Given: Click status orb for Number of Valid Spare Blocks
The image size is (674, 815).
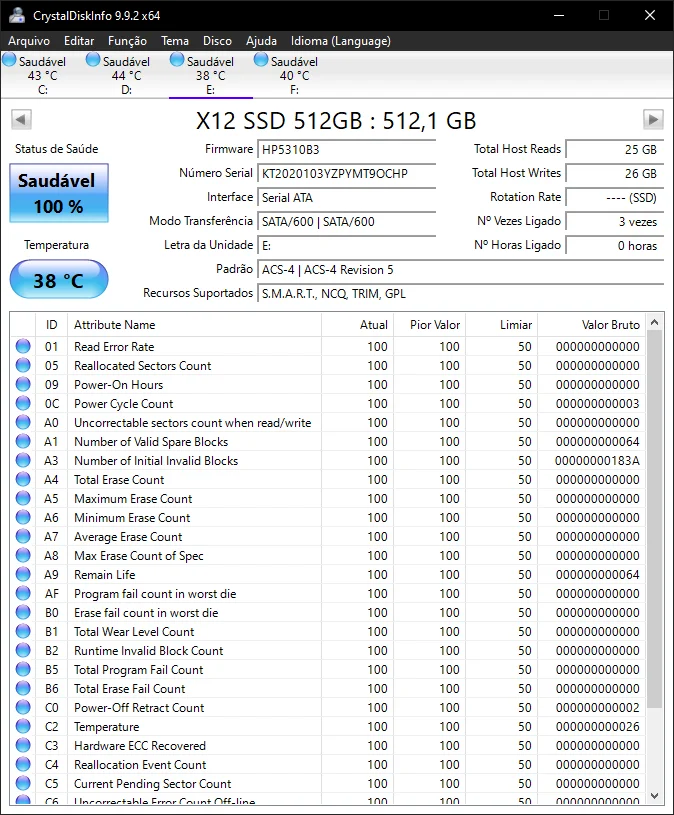Looking at the screenshot, I should click(x=23, y=441).
